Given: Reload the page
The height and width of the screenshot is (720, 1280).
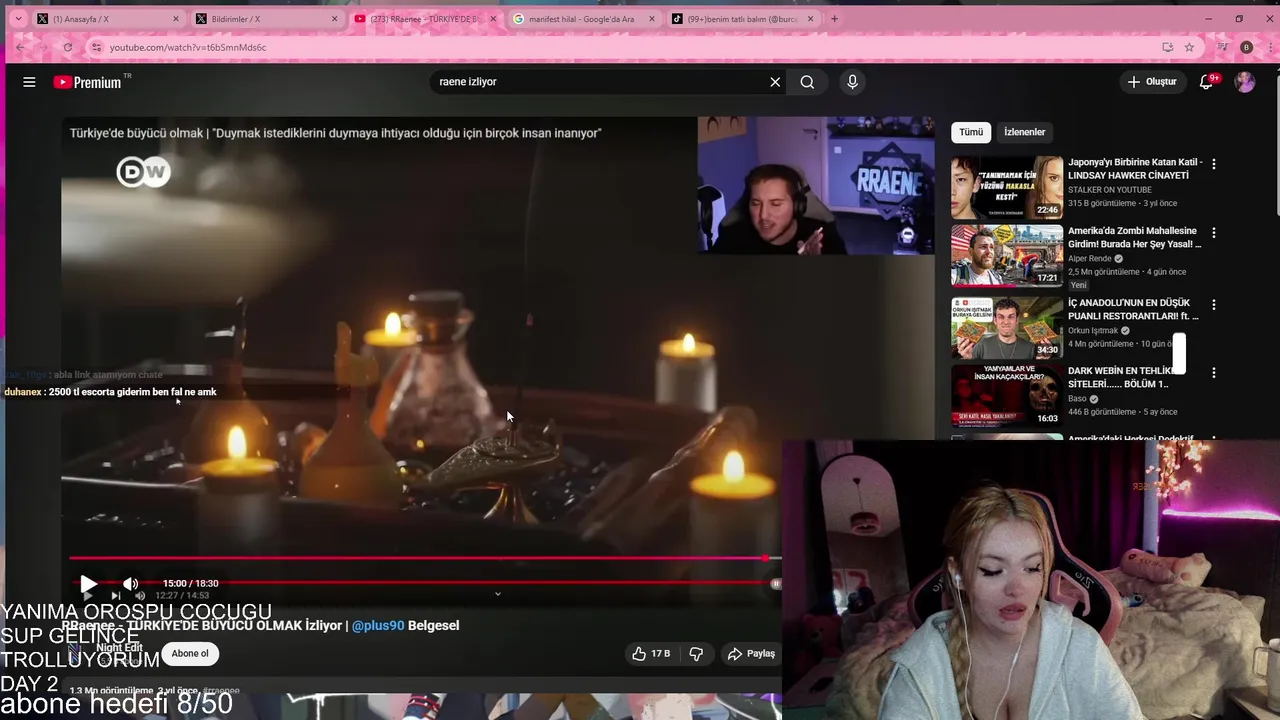Looking at the screenshot, I should coord(67,47).
